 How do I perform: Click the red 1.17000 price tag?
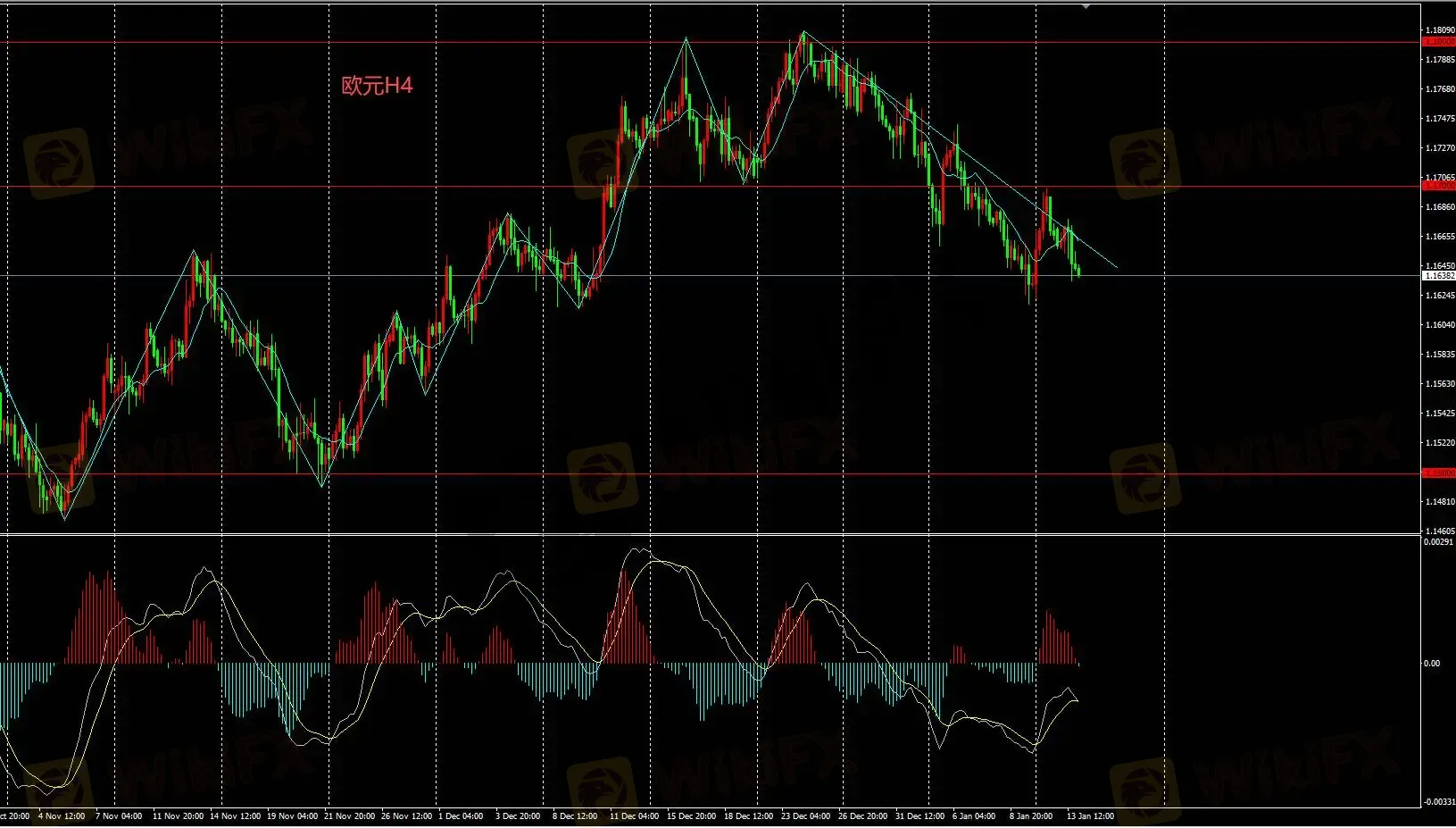1439,186
